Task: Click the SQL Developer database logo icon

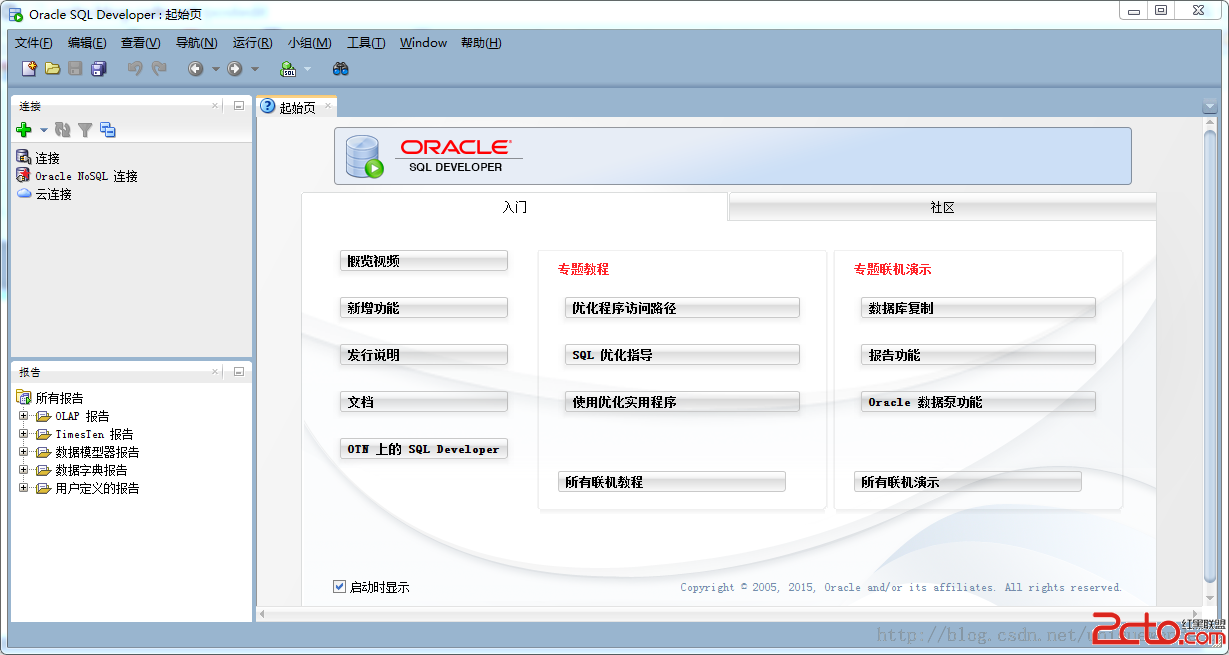Action: click(x=364, y=157)
